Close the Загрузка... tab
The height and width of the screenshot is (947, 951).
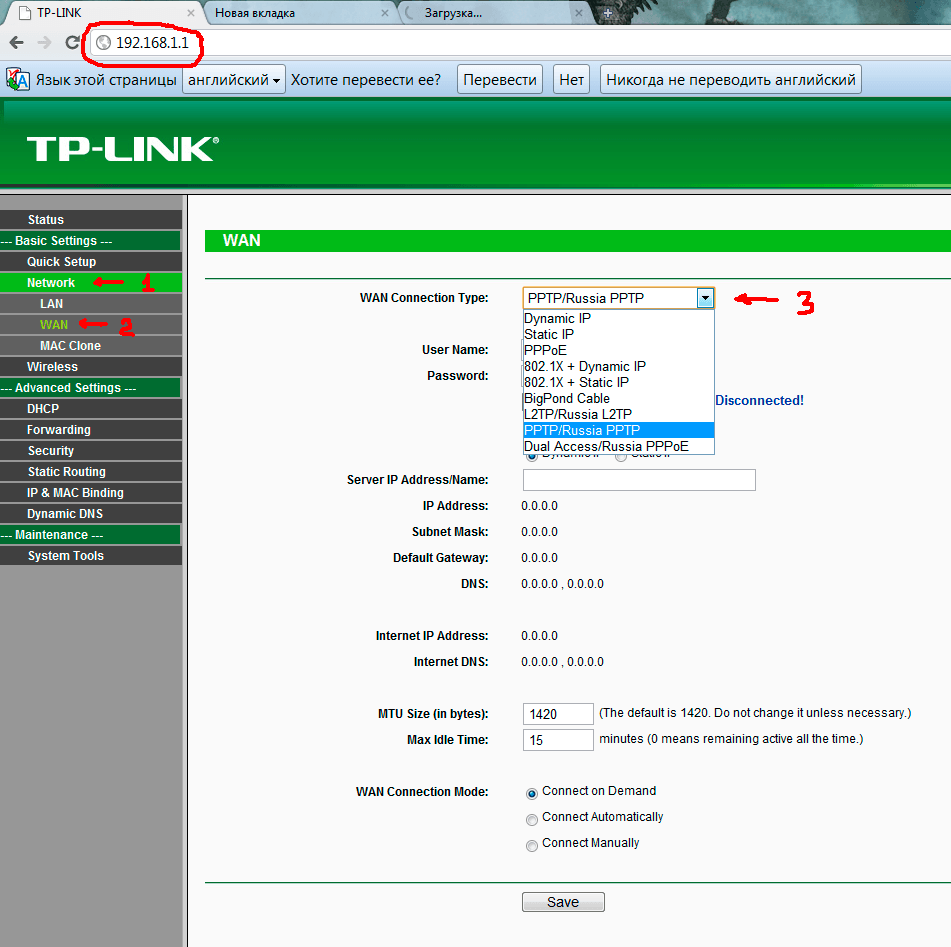[x=579, y=13]
